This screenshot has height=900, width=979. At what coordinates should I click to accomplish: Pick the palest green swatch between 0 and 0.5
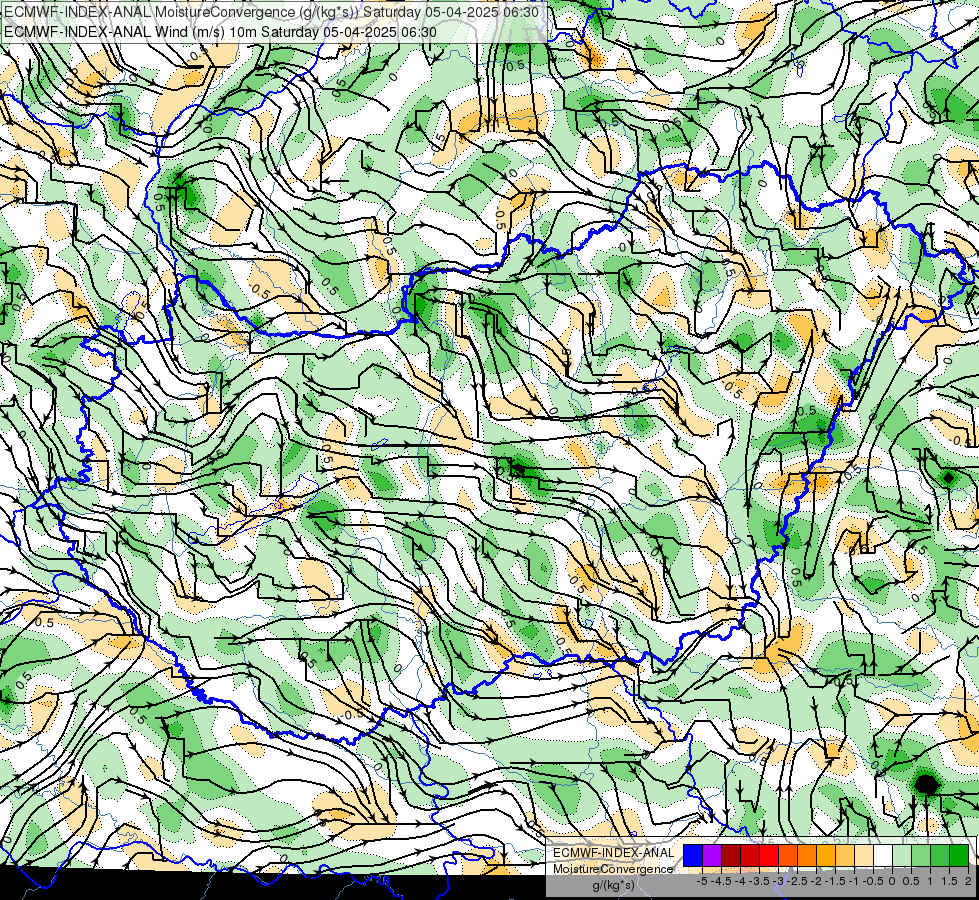click(x=902, y=855)
